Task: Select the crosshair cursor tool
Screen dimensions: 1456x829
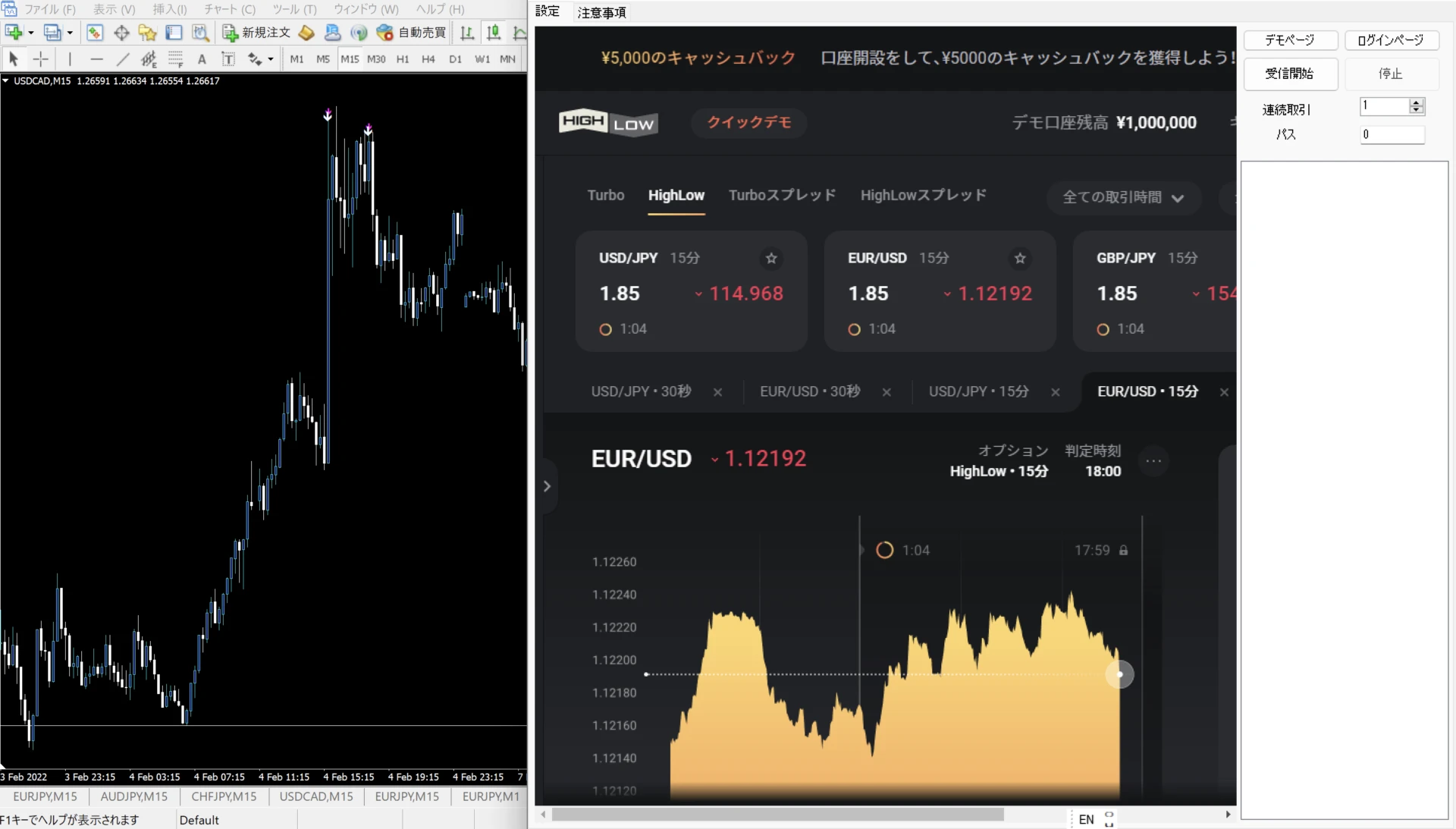Action: click(41, 59)
